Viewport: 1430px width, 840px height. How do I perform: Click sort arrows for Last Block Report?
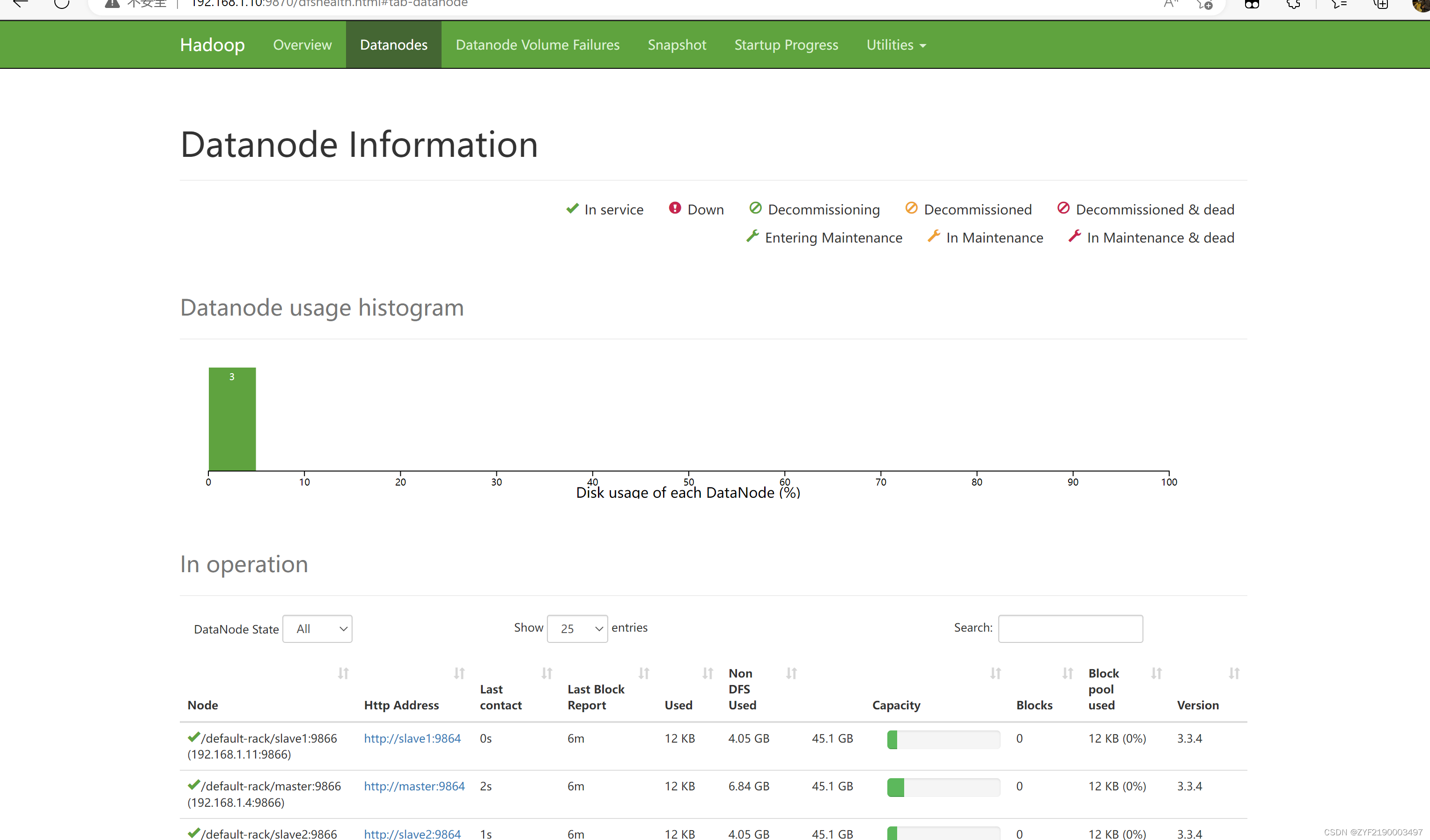(x=643, y=673)
